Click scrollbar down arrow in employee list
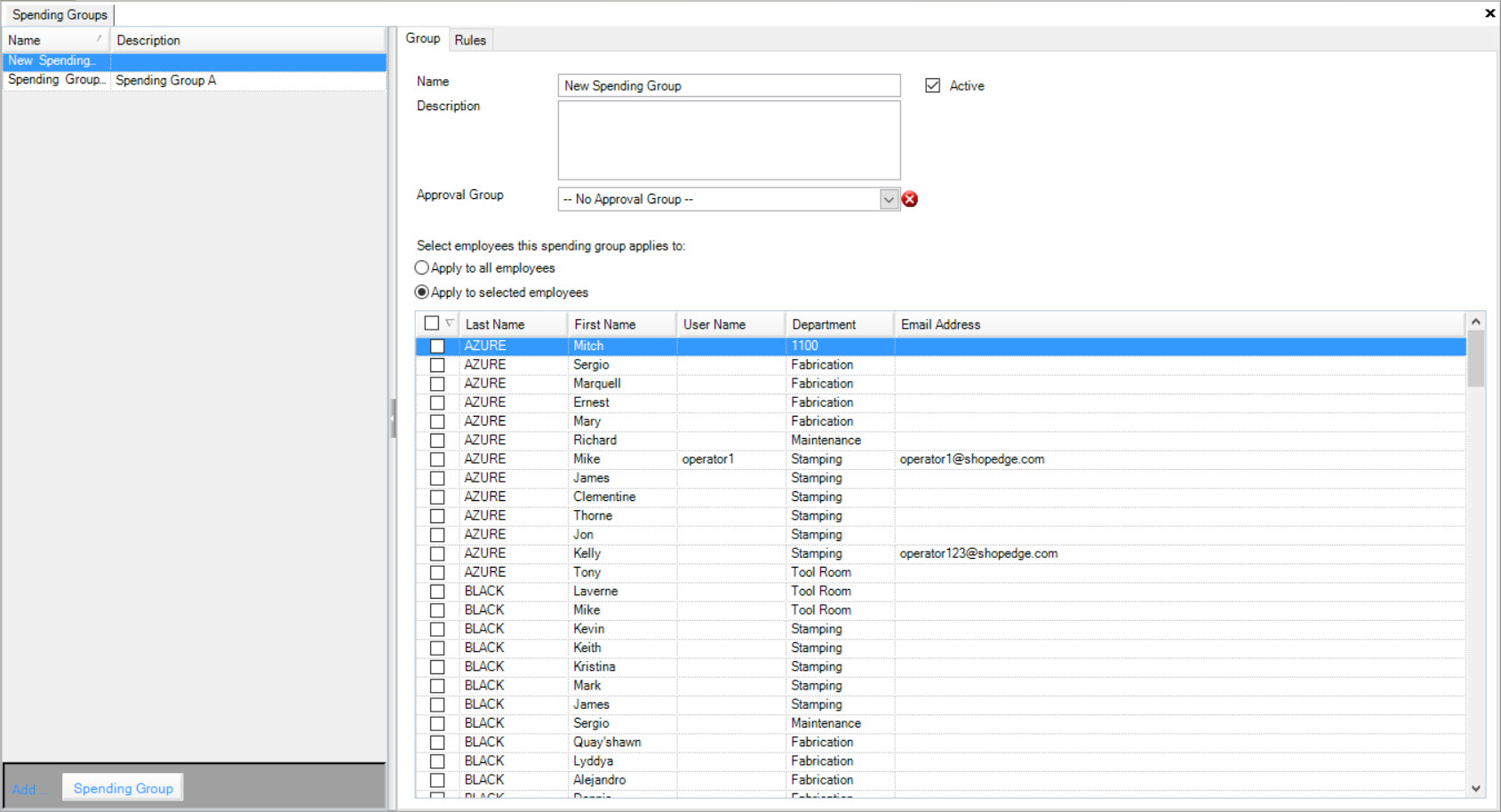Viewport: 1501px width, 812px height. (x=1475, y=788)
